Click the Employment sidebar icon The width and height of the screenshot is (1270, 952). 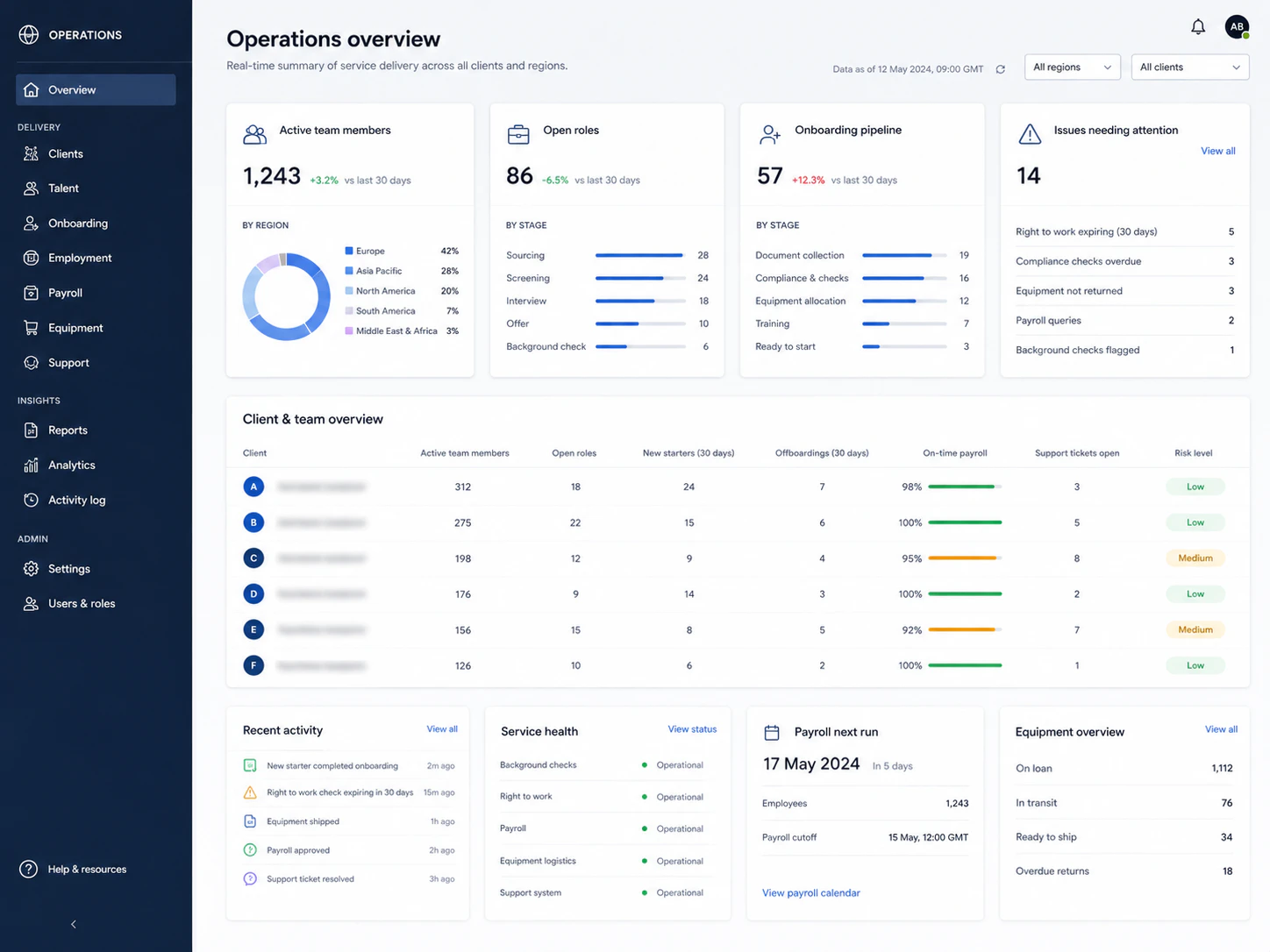click(x=31, y=258)
